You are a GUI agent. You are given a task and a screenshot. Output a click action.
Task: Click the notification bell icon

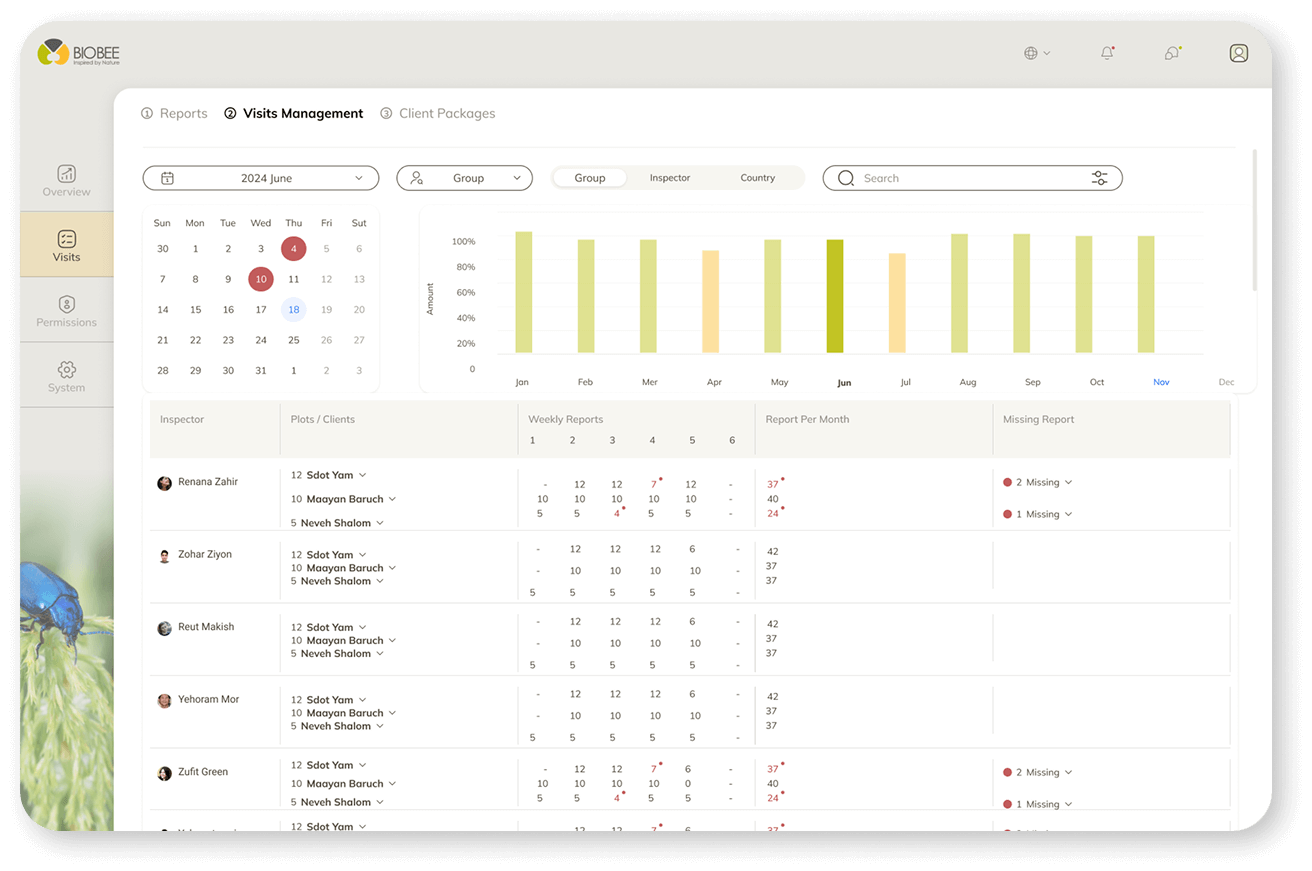tap(1107, 53)
